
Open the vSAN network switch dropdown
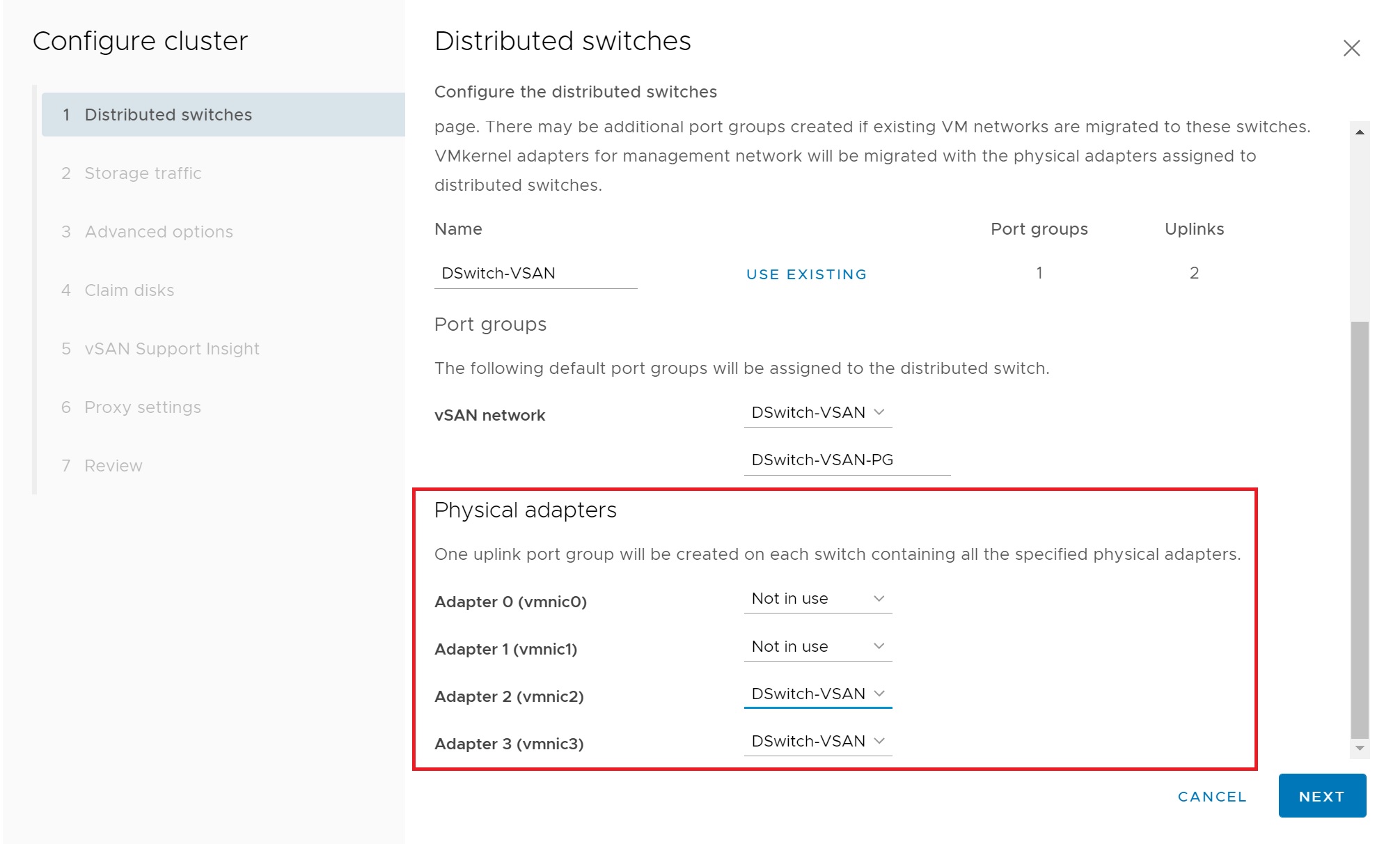(x=817, y=413)
